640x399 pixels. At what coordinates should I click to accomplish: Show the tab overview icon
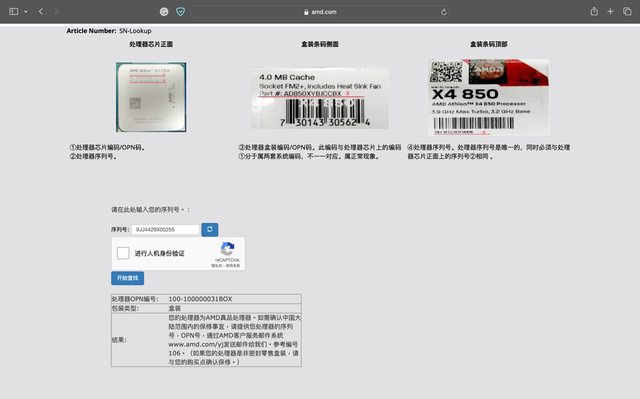click(627, 11)
